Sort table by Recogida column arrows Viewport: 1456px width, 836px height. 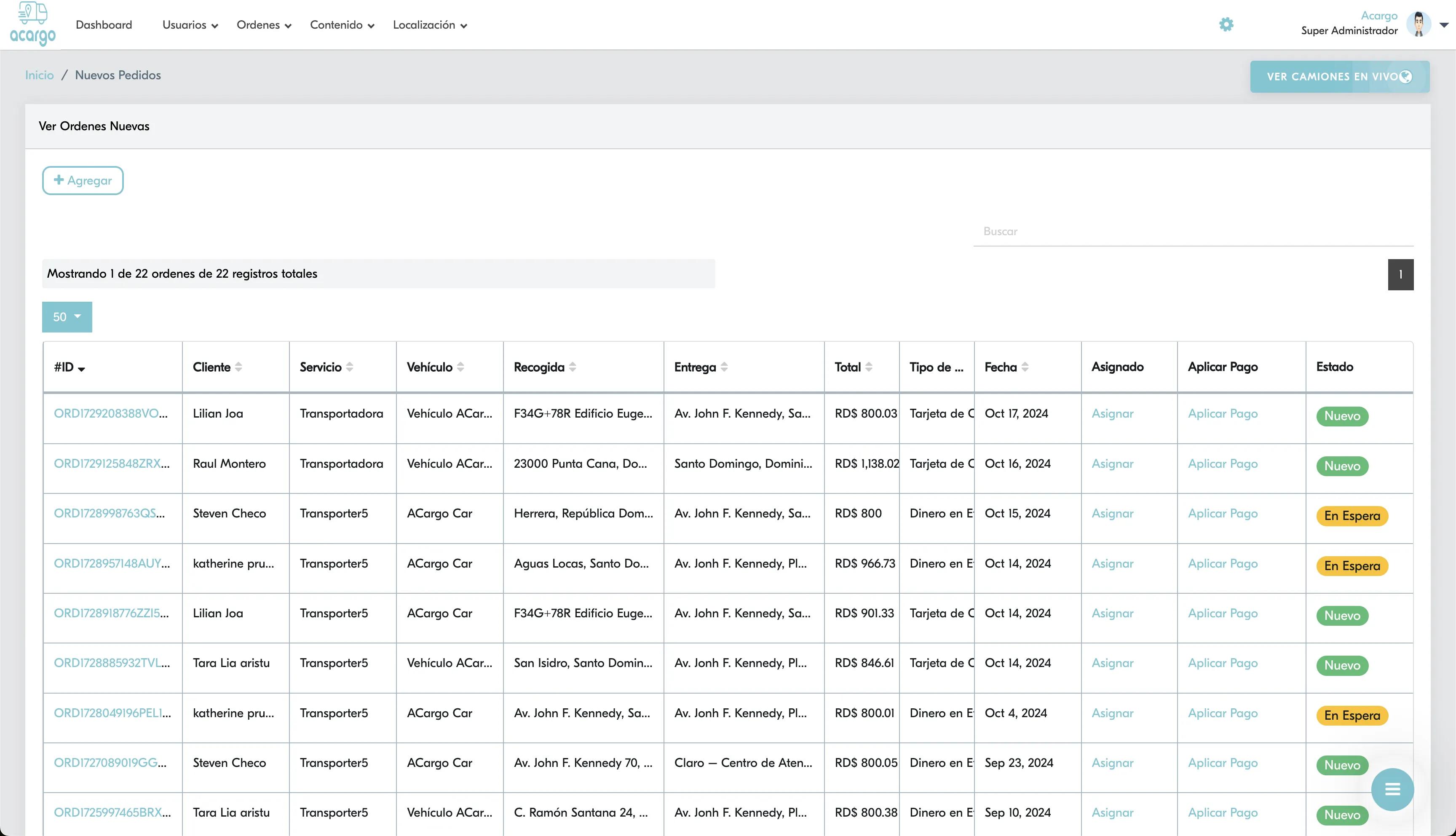(572, 367)
